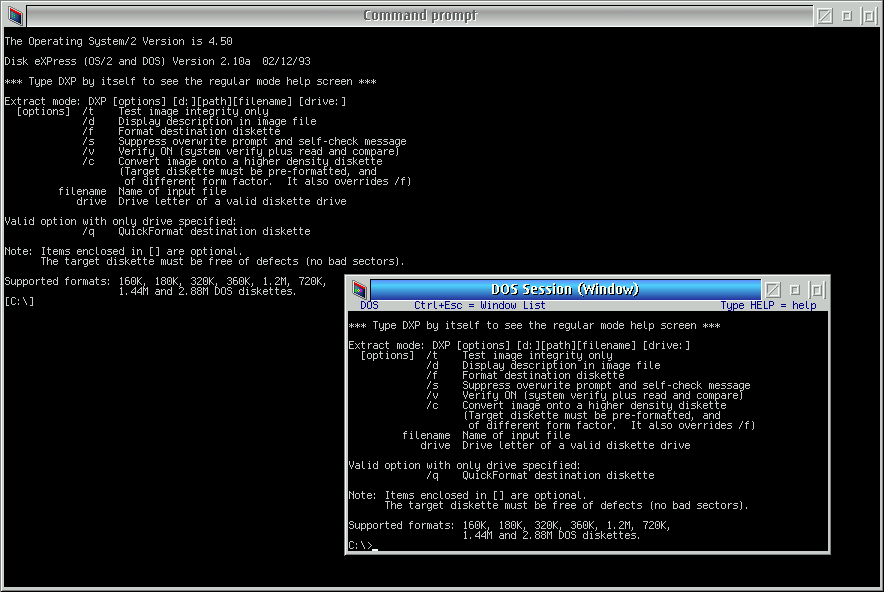Image resolution: width=884 pixels, height=592 pixels.
Task: Click the "DOS" label in DOS Session status line
Action: [369, 306]
